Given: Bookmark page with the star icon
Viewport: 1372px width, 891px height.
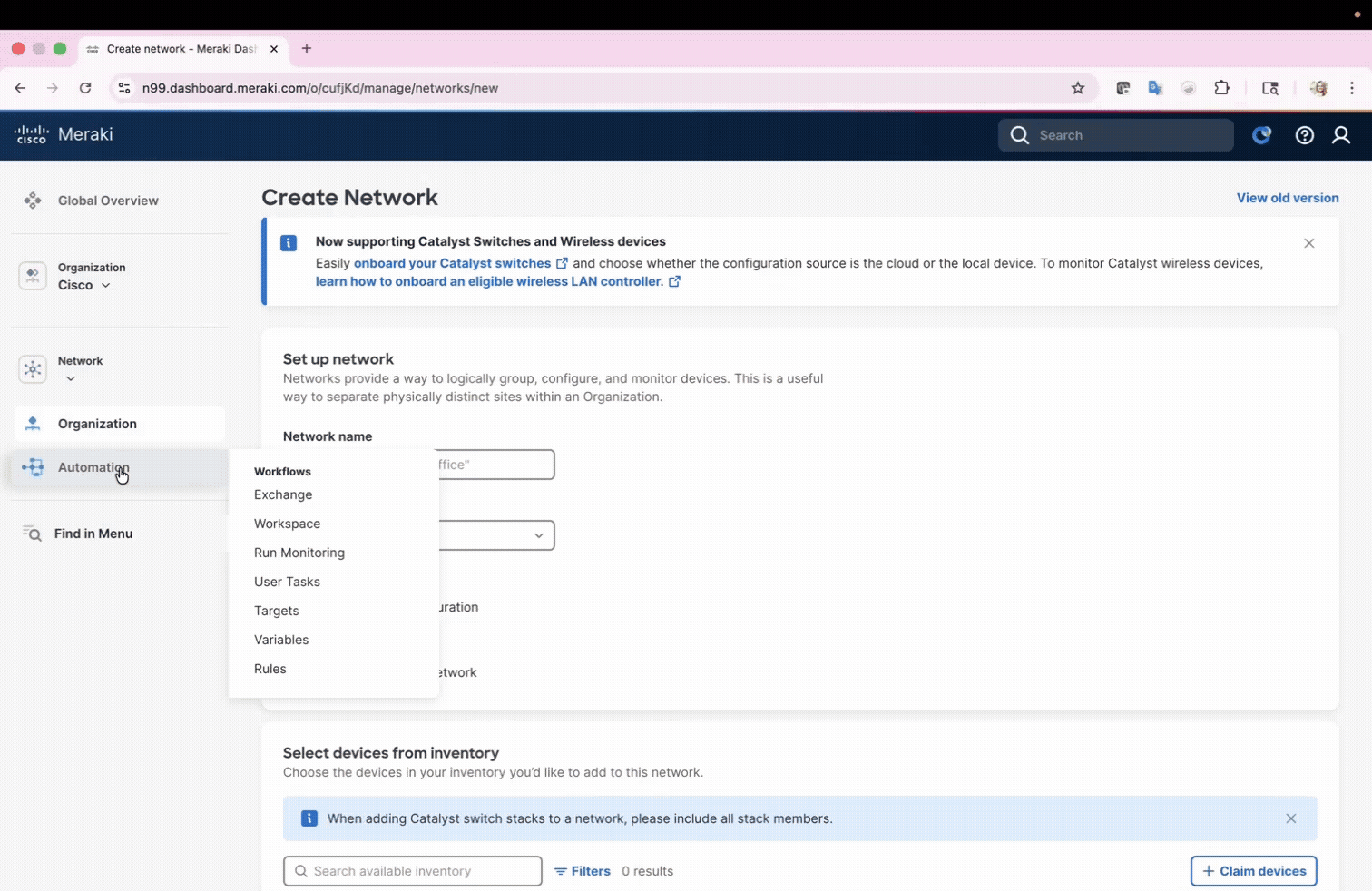Looking at the screenshot, I should 1077,88.
